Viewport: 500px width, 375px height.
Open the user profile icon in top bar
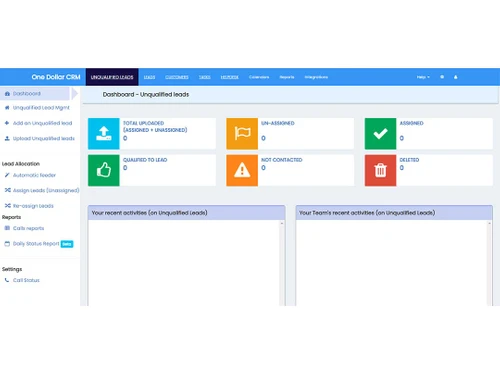(456, 77)
